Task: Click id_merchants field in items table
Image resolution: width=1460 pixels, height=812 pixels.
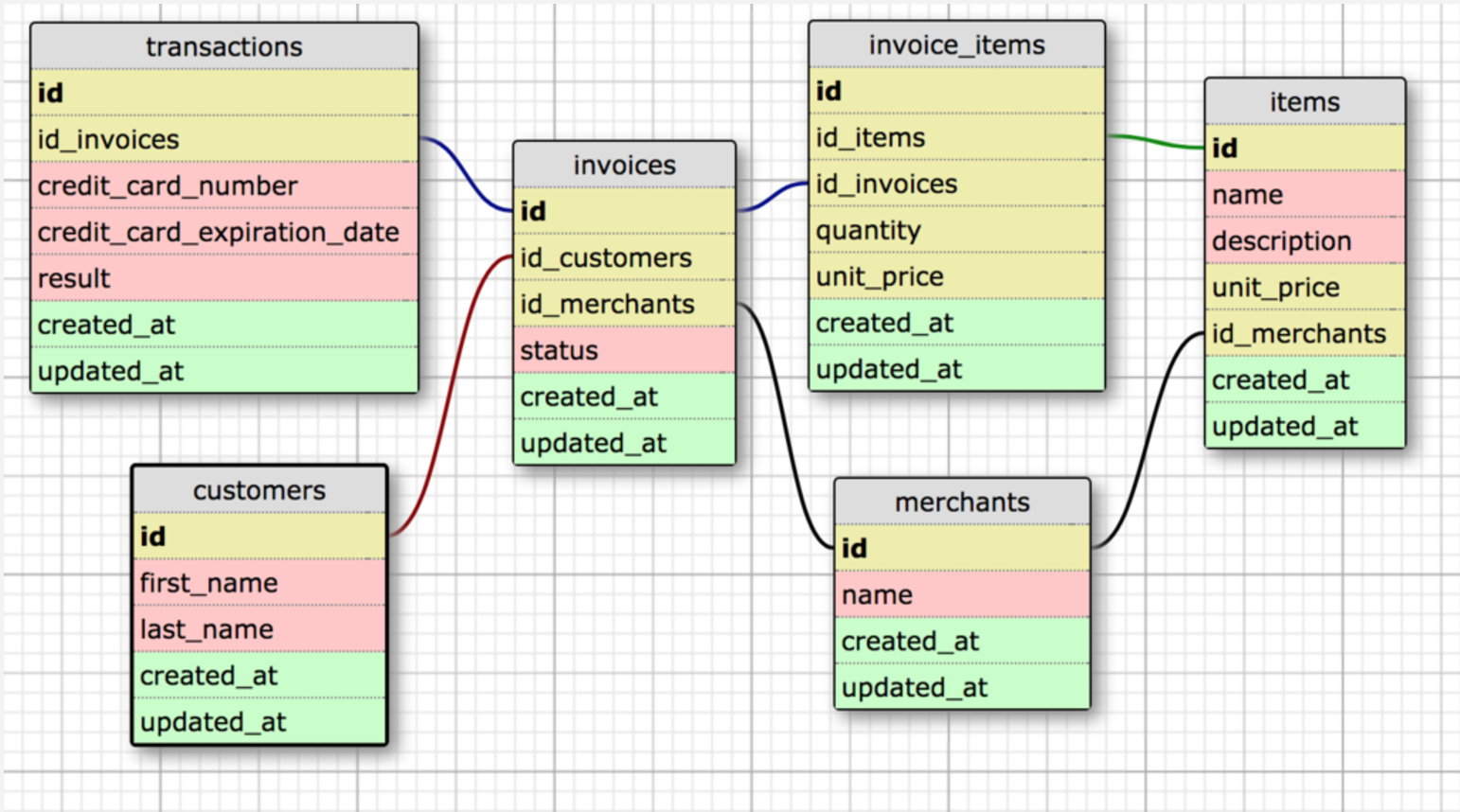Action: (x=1305, y=333)
